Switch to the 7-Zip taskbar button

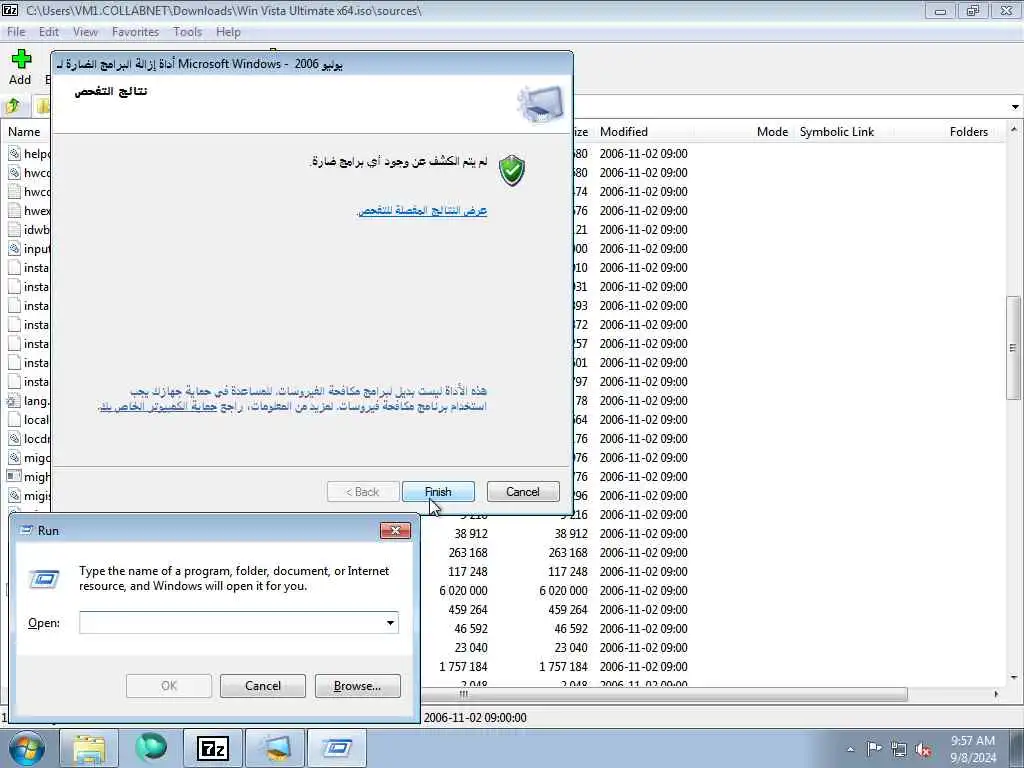point(213,748)
